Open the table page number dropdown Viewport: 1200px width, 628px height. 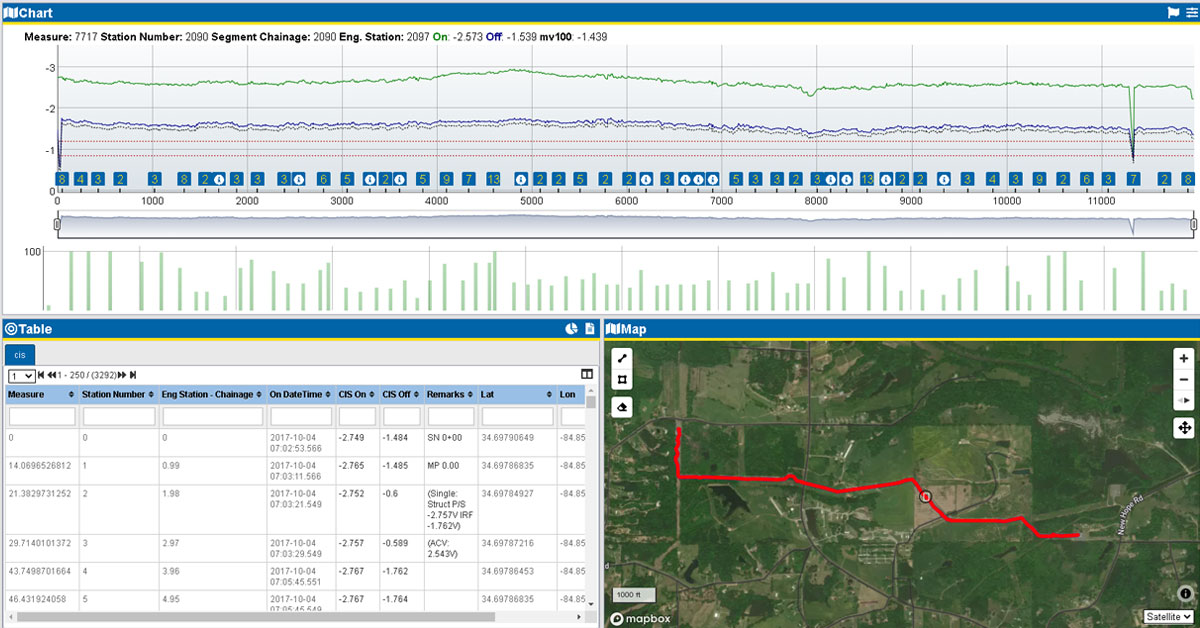pyautogui.click(x=21, y=375)
